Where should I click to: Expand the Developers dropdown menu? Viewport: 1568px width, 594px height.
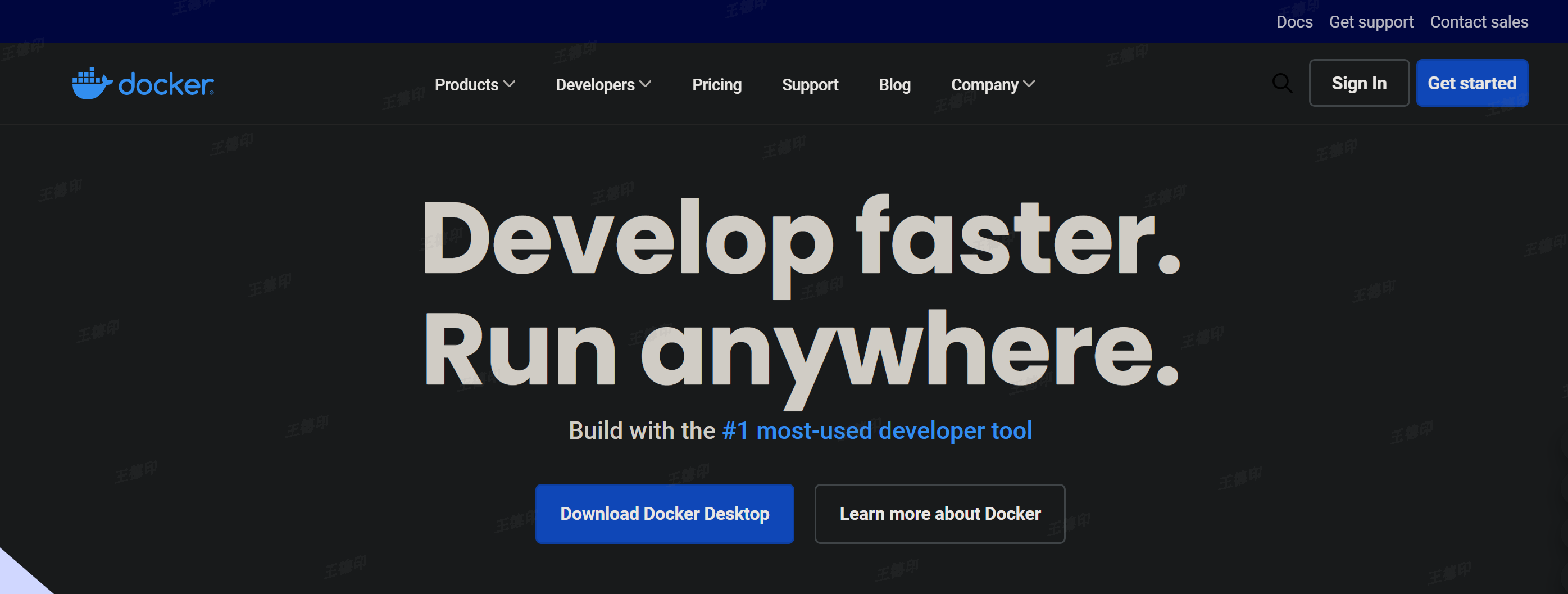point(603,85)
